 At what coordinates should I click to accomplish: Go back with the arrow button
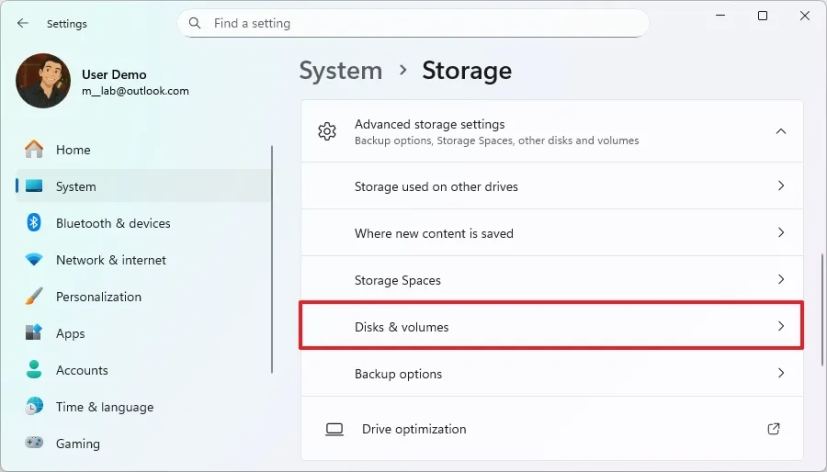pos(23,23)
